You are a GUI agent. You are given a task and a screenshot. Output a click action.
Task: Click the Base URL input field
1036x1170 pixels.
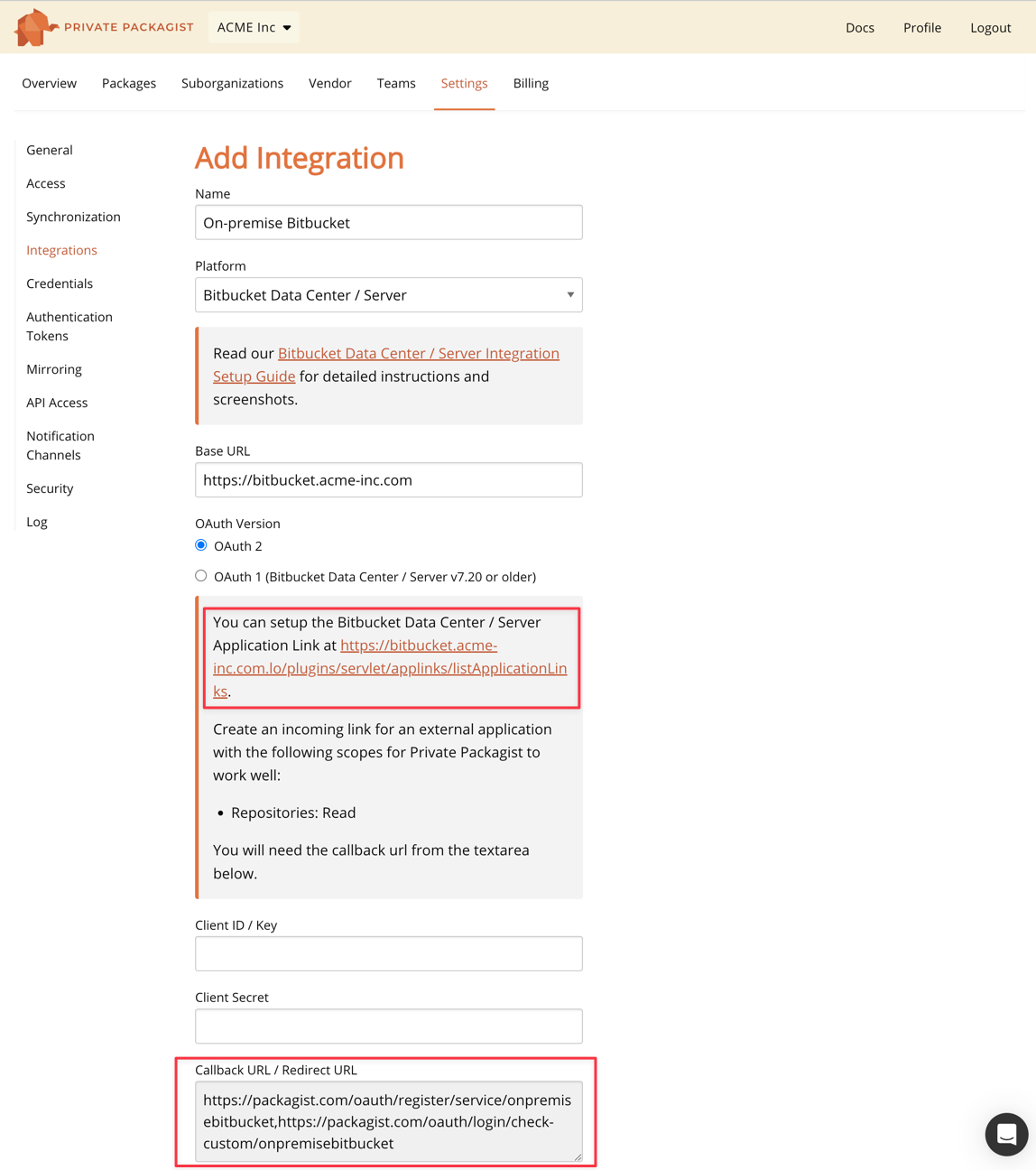pyautogui.click(x=388, y=480)
